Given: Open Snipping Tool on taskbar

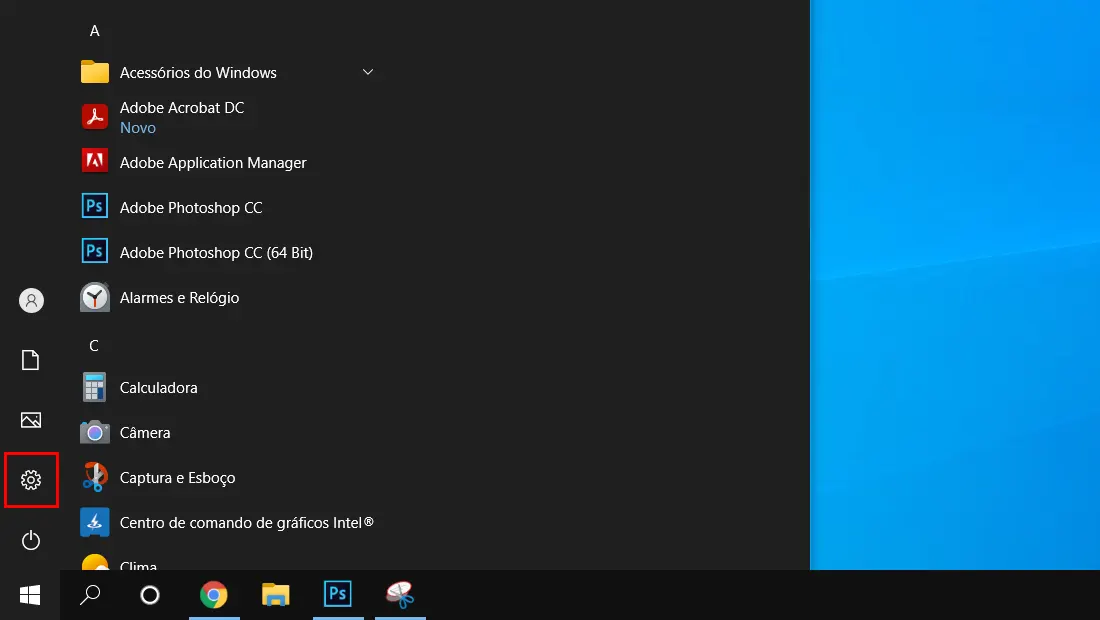Looking at the screenshot, I should coord(400,595).
